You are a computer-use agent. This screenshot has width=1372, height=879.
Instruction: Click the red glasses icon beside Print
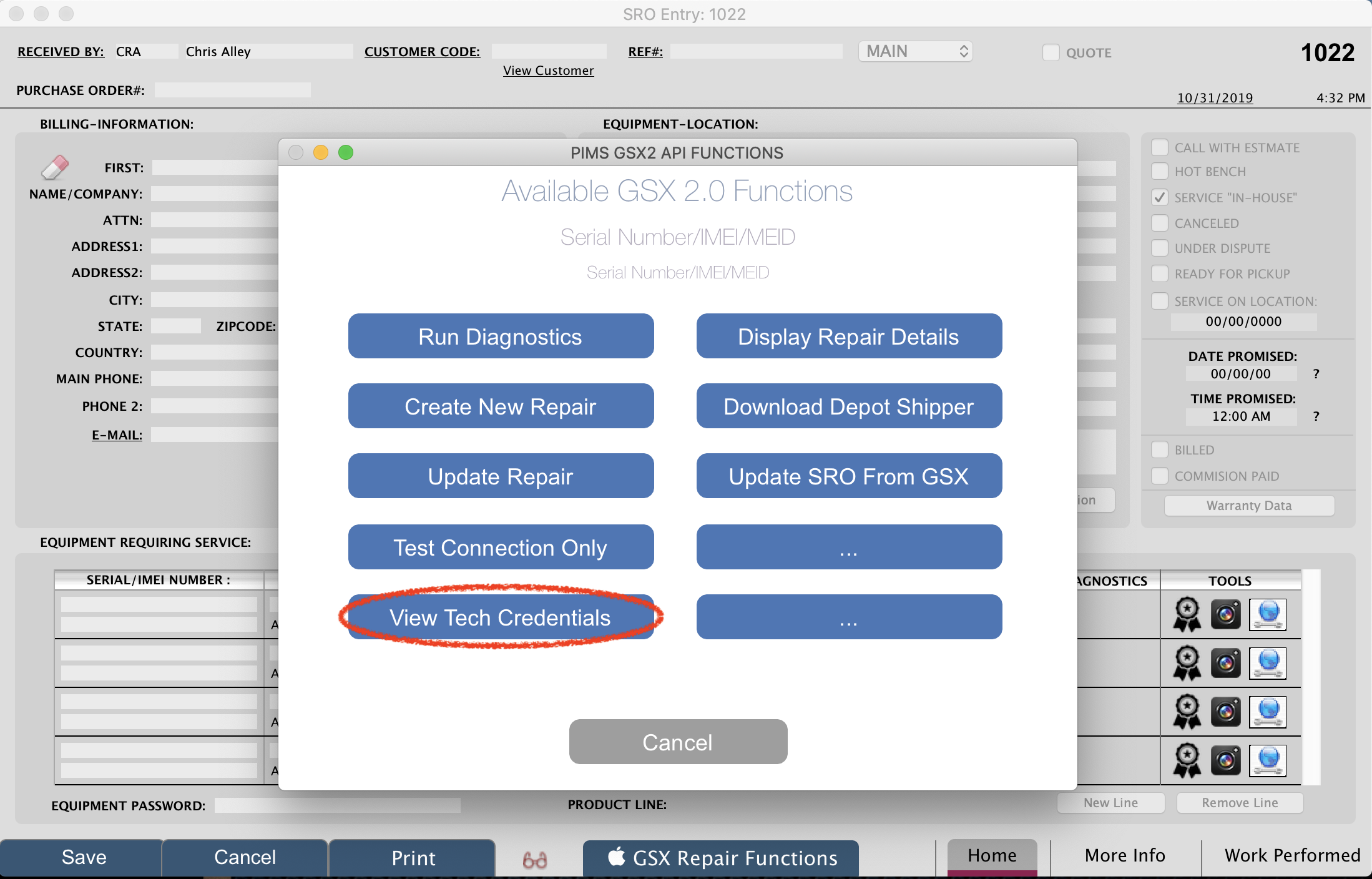(x=535, y=860)
